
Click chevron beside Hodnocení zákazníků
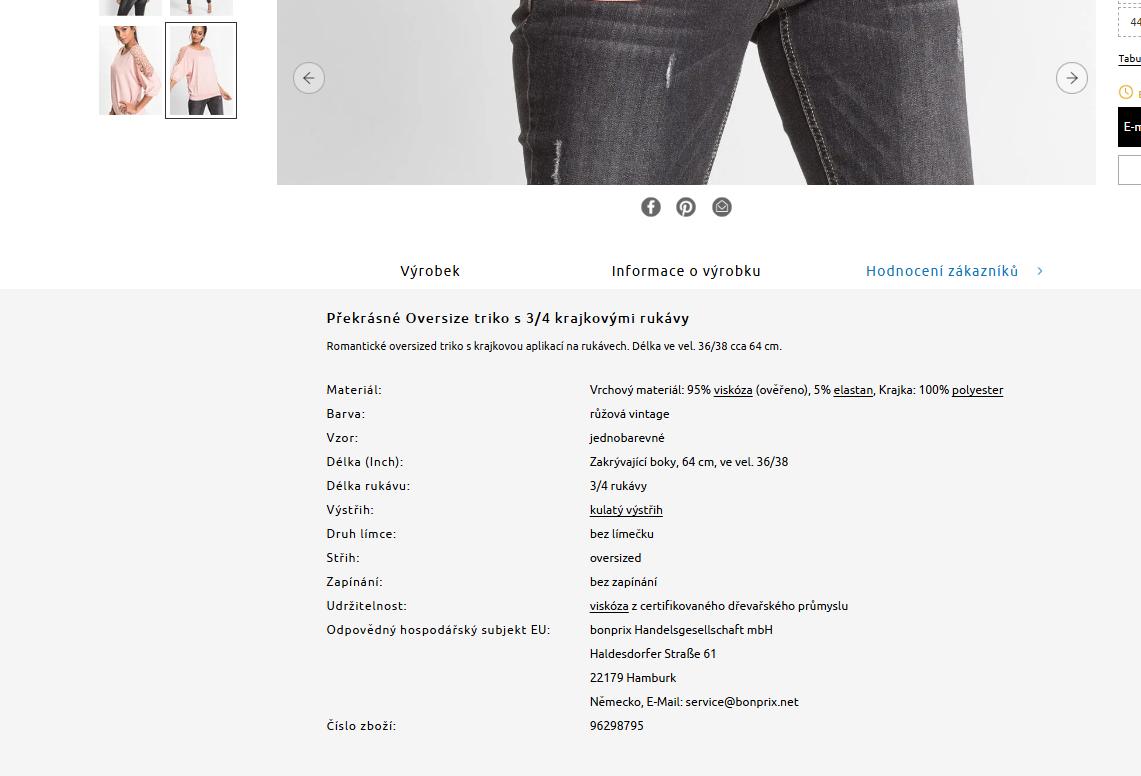pos(1040,271)
